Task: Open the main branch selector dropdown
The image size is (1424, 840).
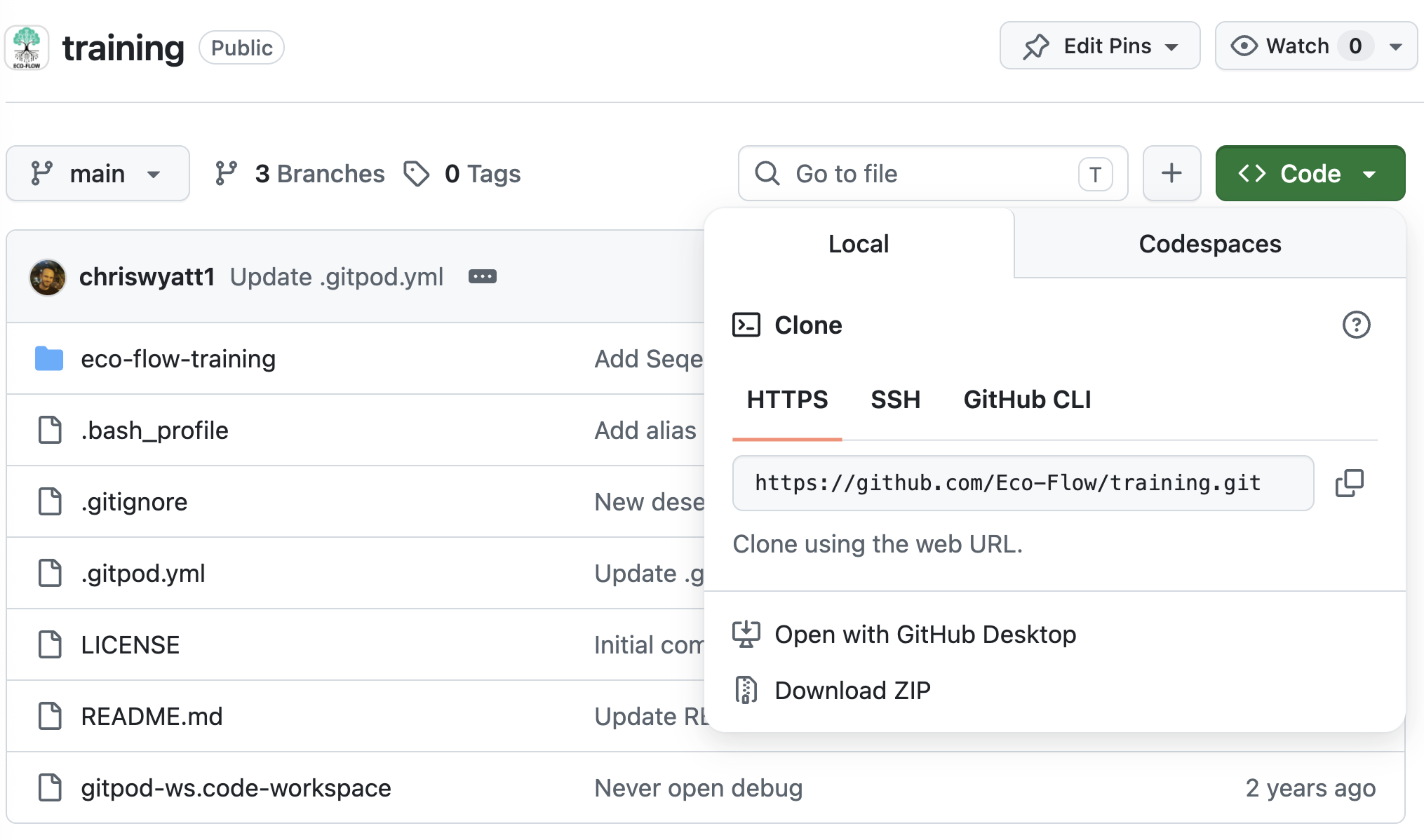Action: [x=98, y=173]
